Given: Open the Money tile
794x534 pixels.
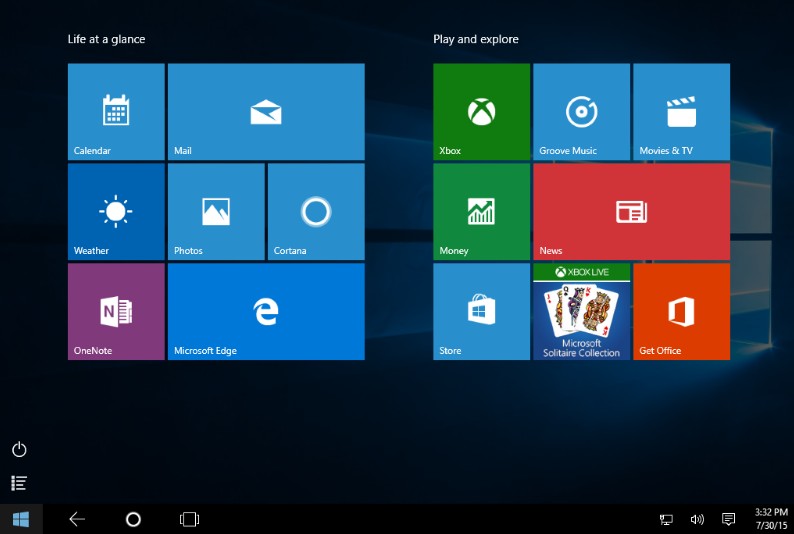Looking at the screenshot, I should click(x=482, y=212).
